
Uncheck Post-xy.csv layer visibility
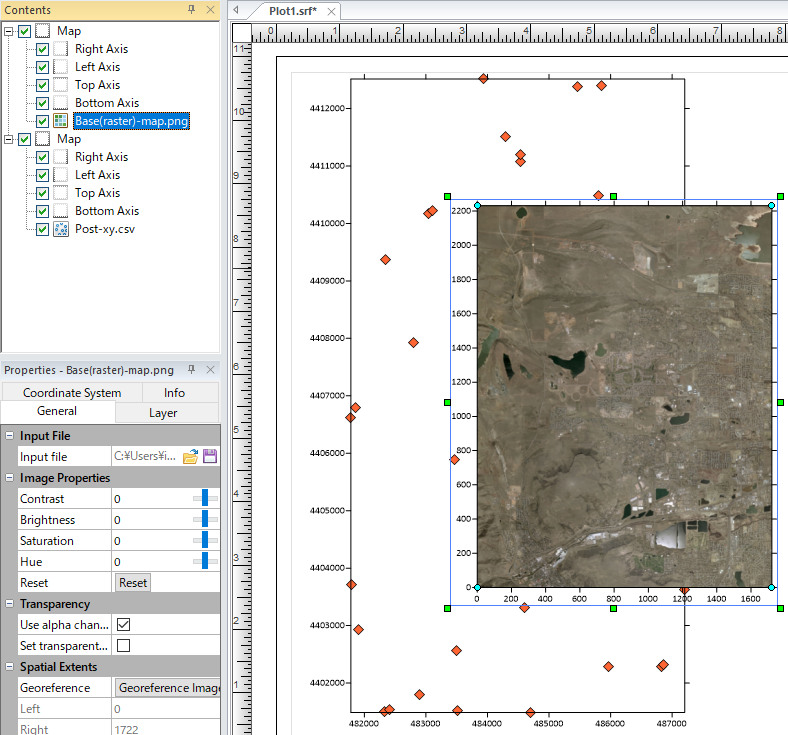point(43,229)
